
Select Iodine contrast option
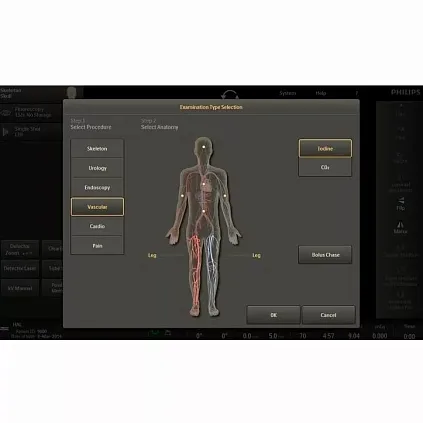[325, 148]
